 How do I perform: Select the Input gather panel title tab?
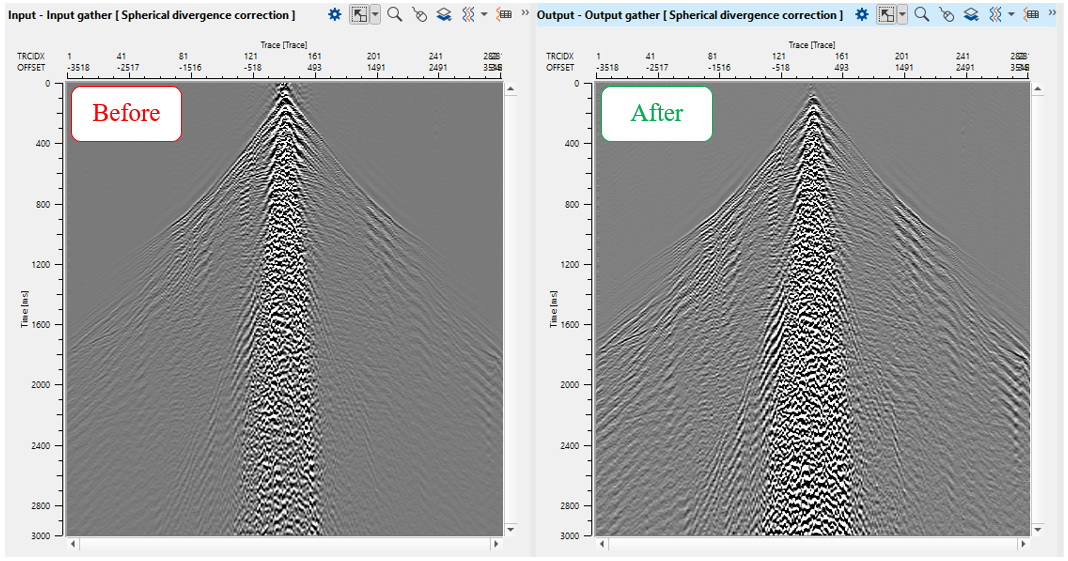(152, 15)
